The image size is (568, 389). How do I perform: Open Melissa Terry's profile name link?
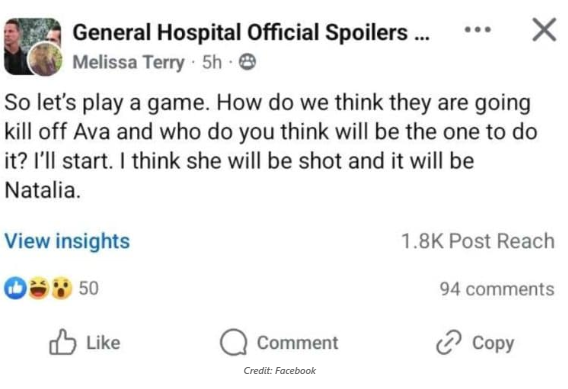coord(129,62)
